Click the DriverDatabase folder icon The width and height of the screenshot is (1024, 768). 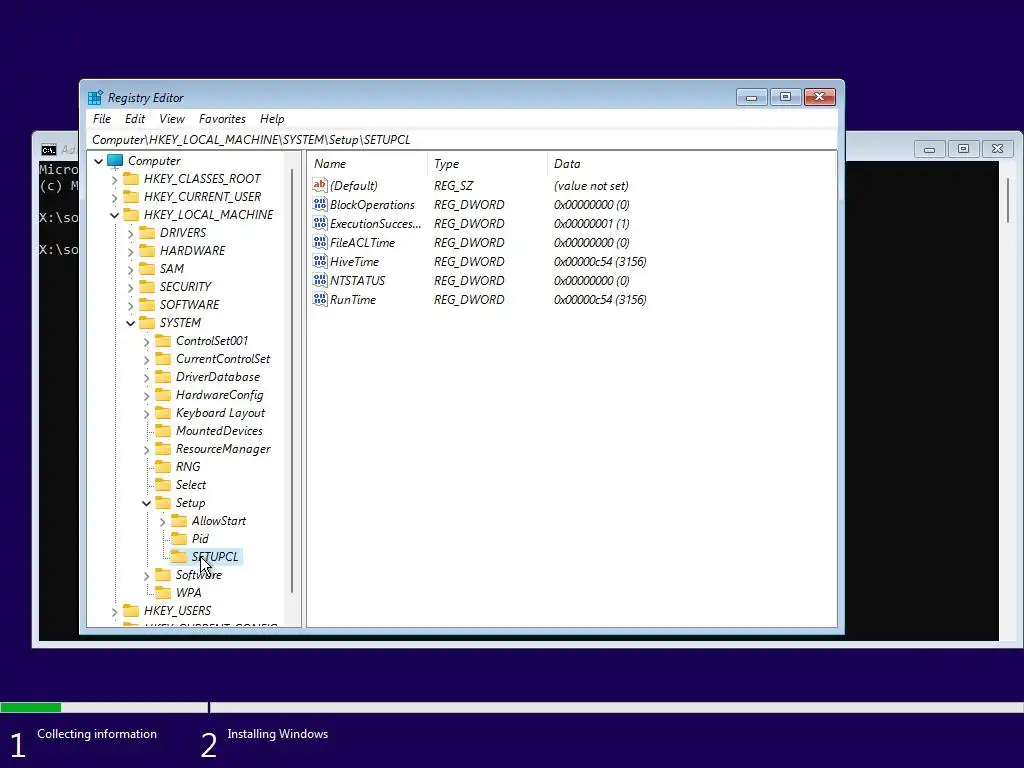pyautogui.click(x=163, y=377)
